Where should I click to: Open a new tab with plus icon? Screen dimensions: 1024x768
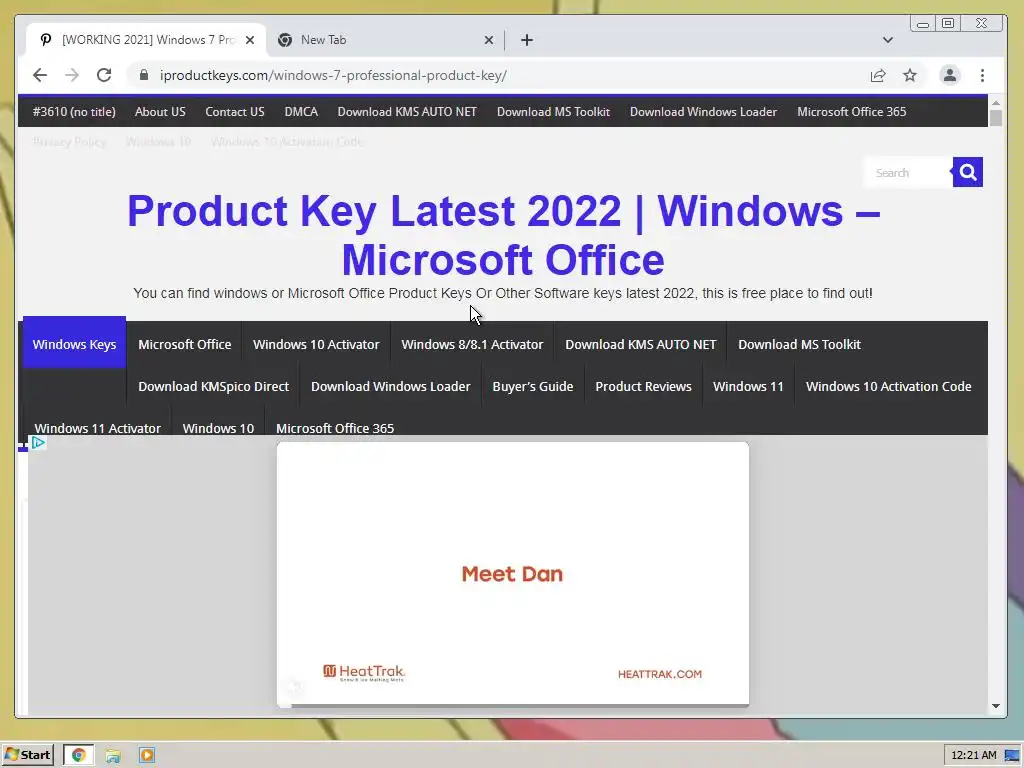click(x=527, y=40)
